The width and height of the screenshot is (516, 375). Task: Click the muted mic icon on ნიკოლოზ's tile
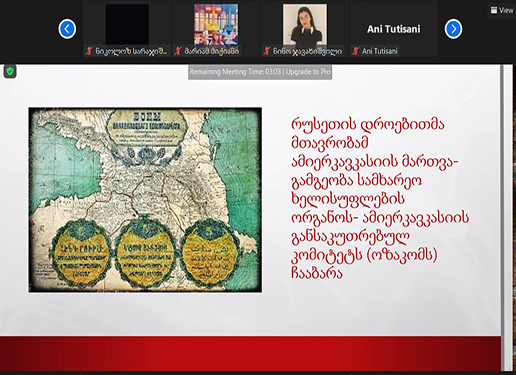click(x=89, y=51)
